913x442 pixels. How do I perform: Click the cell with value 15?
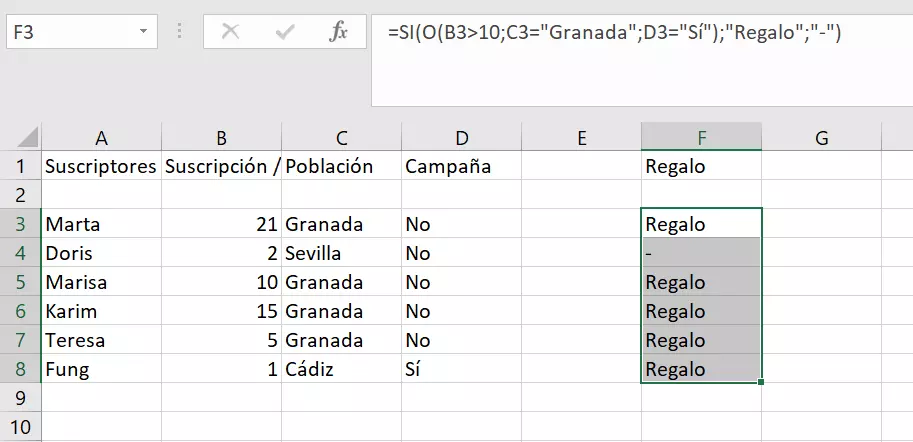pyautogui.click(x=221, y=311)
